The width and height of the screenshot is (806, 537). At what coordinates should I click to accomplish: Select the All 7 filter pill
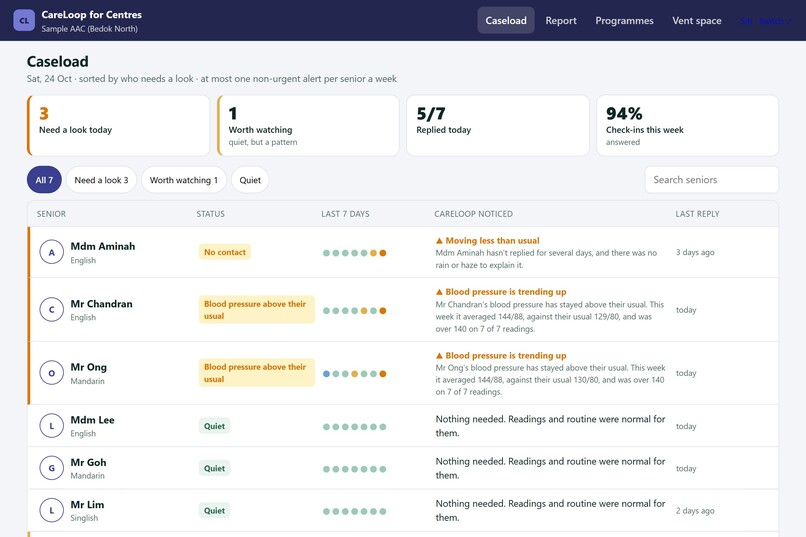(x=44, y=180)
